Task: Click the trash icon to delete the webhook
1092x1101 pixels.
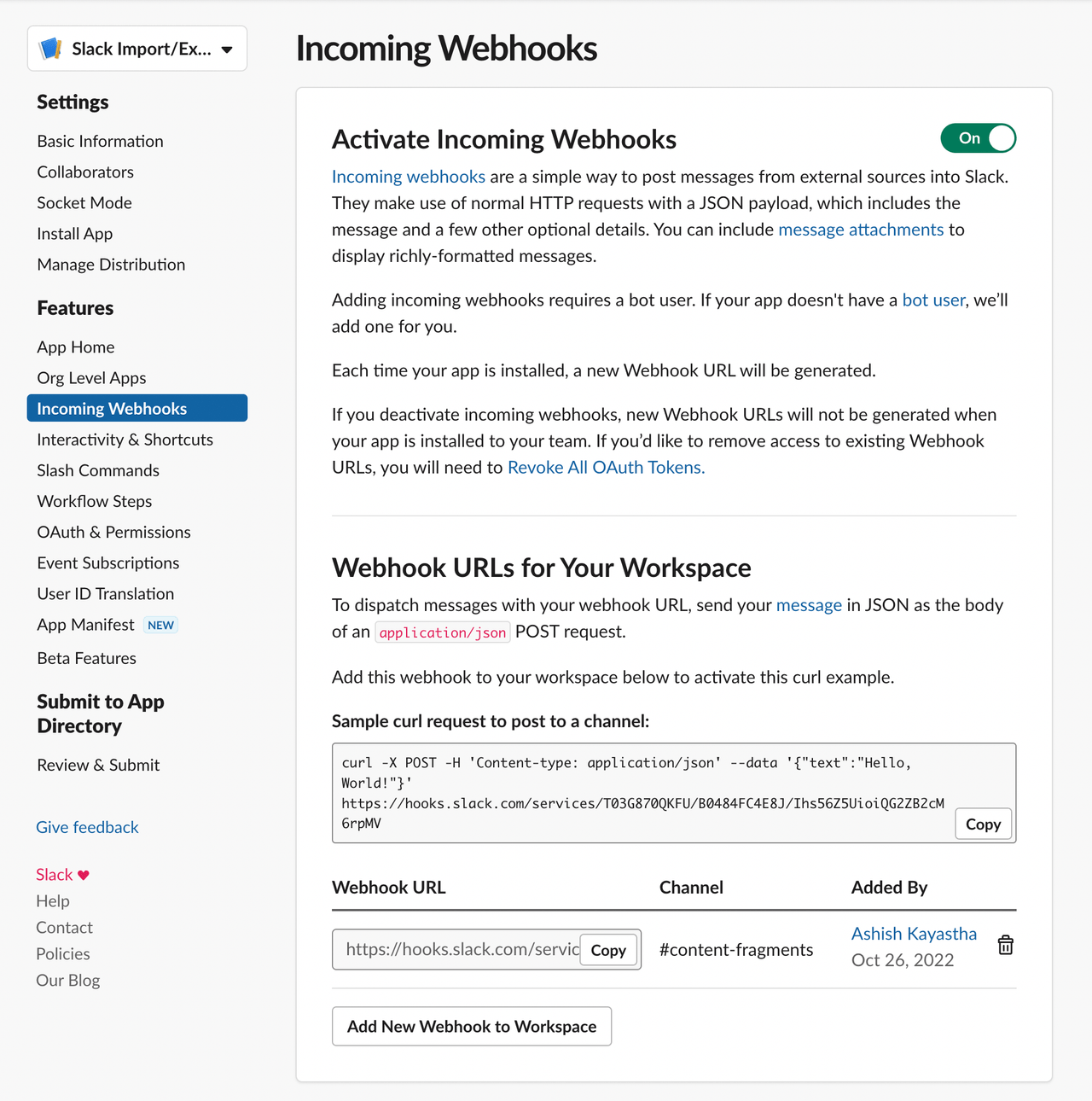Action: click(1006, 945)
